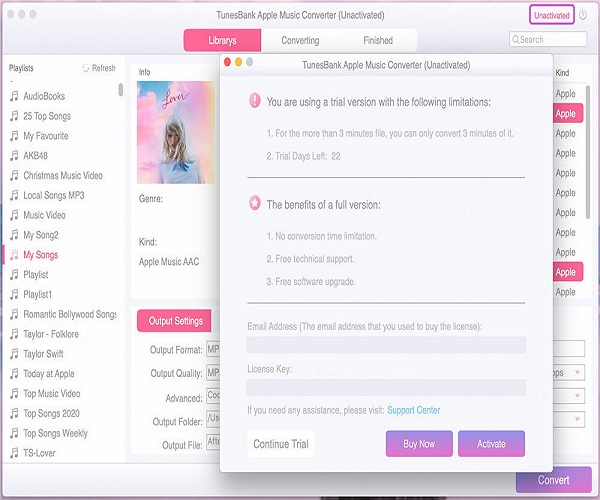The height and width of the screenshot is (500, 600).
Task: Click the AudioBooks playlist music note icon
Action: 14,96
